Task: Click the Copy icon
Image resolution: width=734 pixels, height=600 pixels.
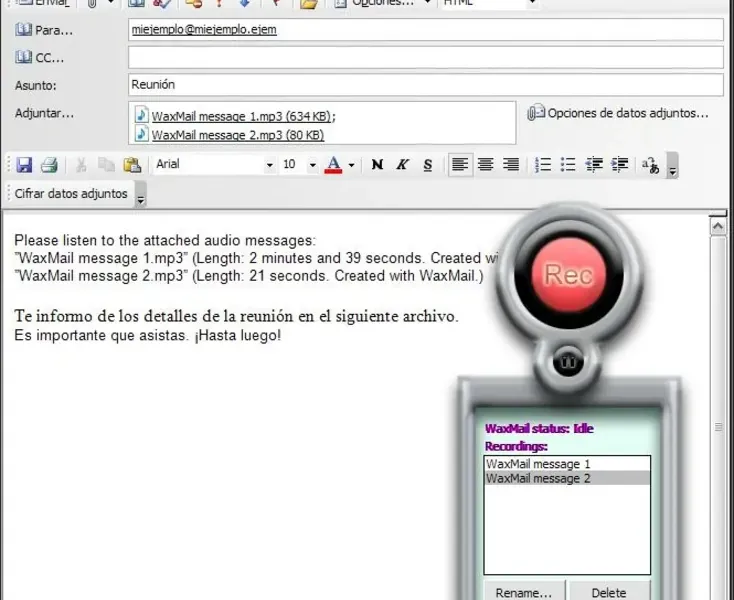Action: 106,165
